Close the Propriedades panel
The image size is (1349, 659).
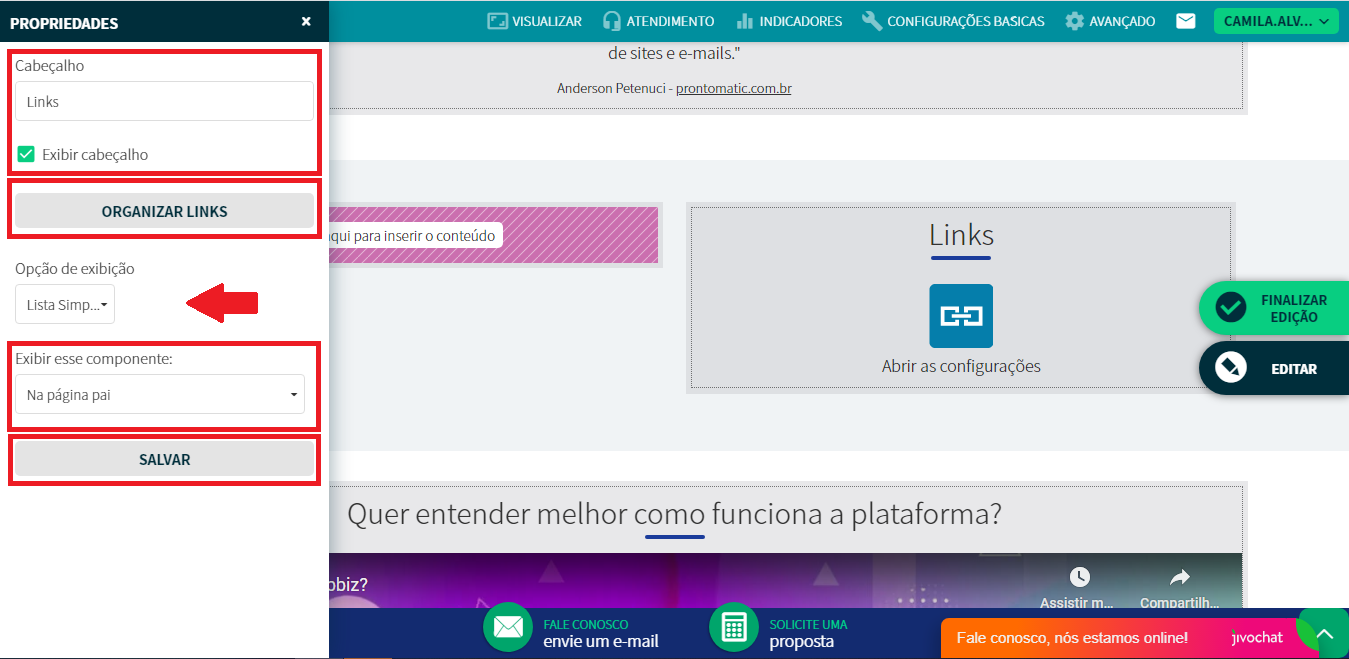[306, 21]
